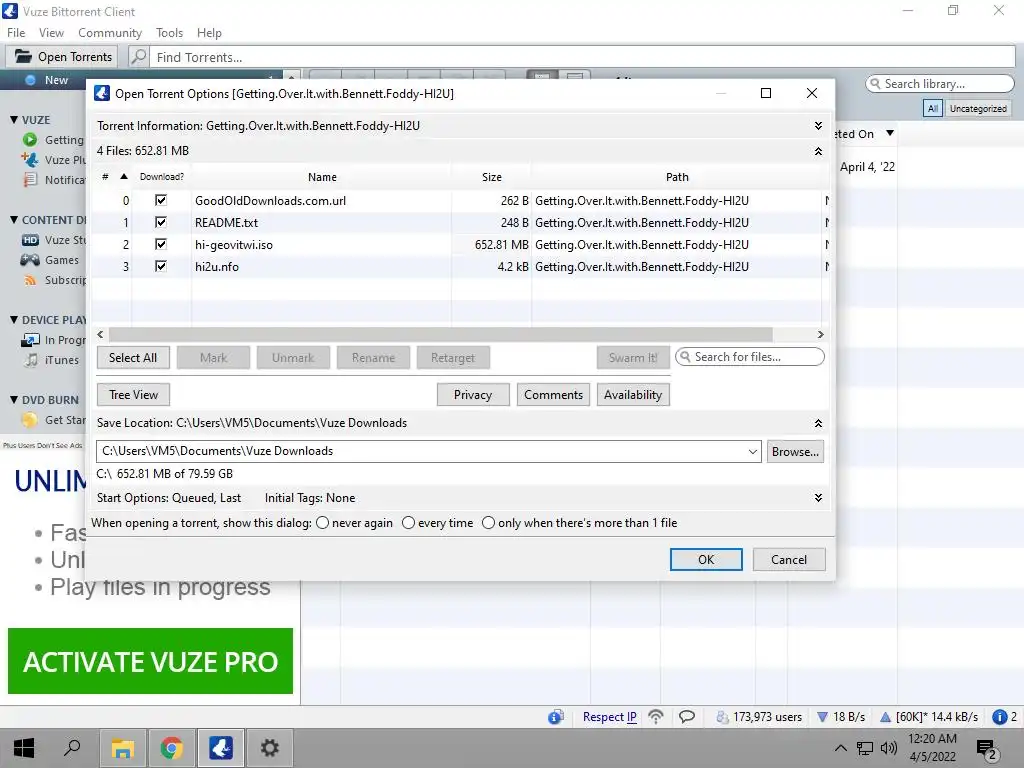Click the Availability button

pos(633,395)
